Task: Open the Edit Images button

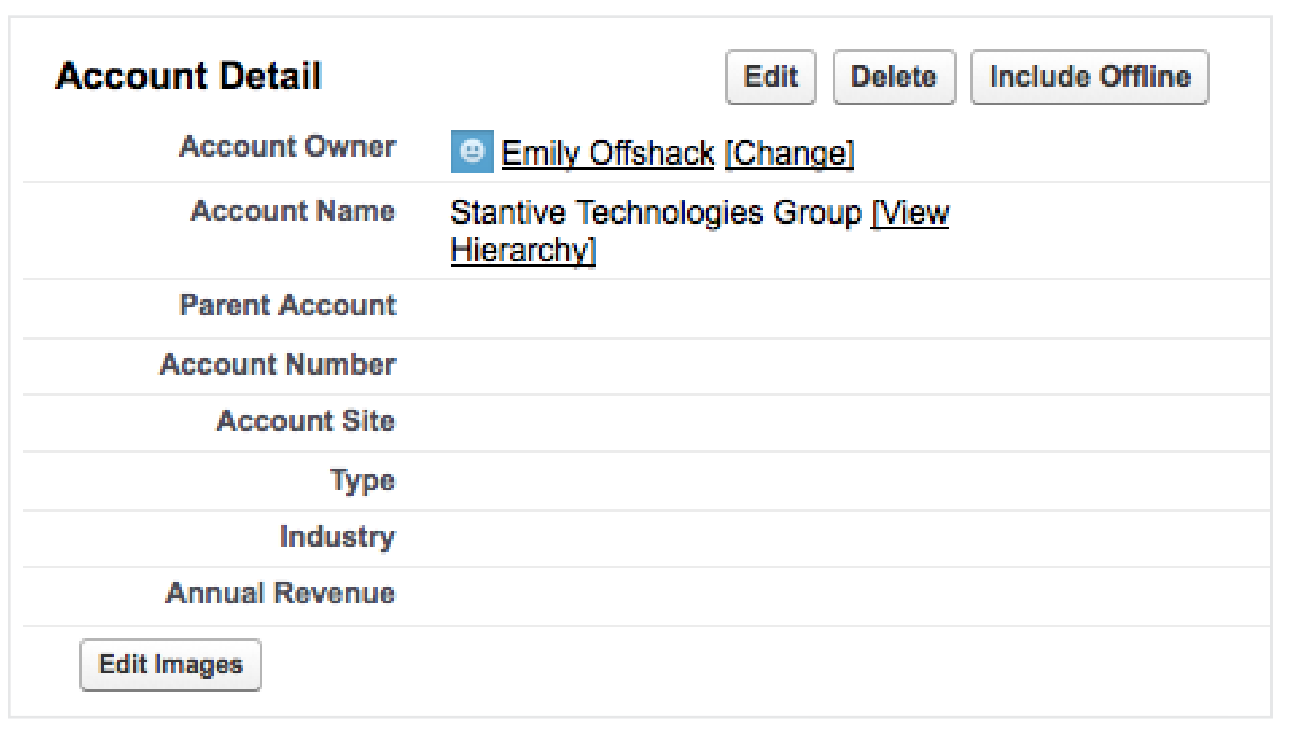Action: tap(170, 665)
